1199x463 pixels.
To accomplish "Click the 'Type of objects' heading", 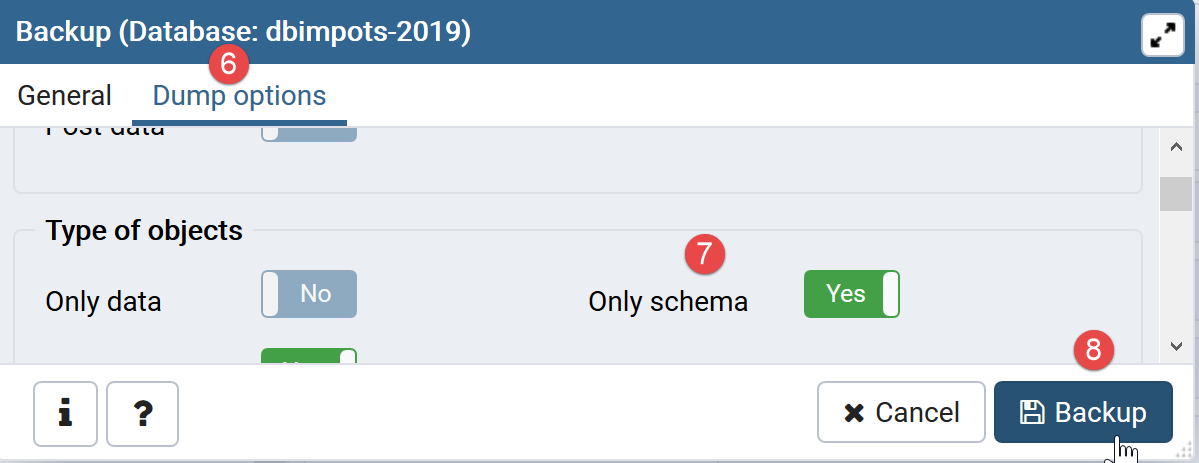I will (x=144, y=231).
